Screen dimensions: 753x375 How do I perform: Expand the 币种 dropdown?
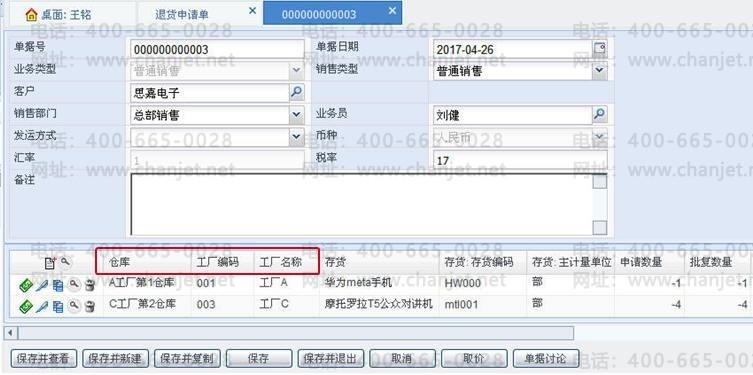tap(600, 136)
